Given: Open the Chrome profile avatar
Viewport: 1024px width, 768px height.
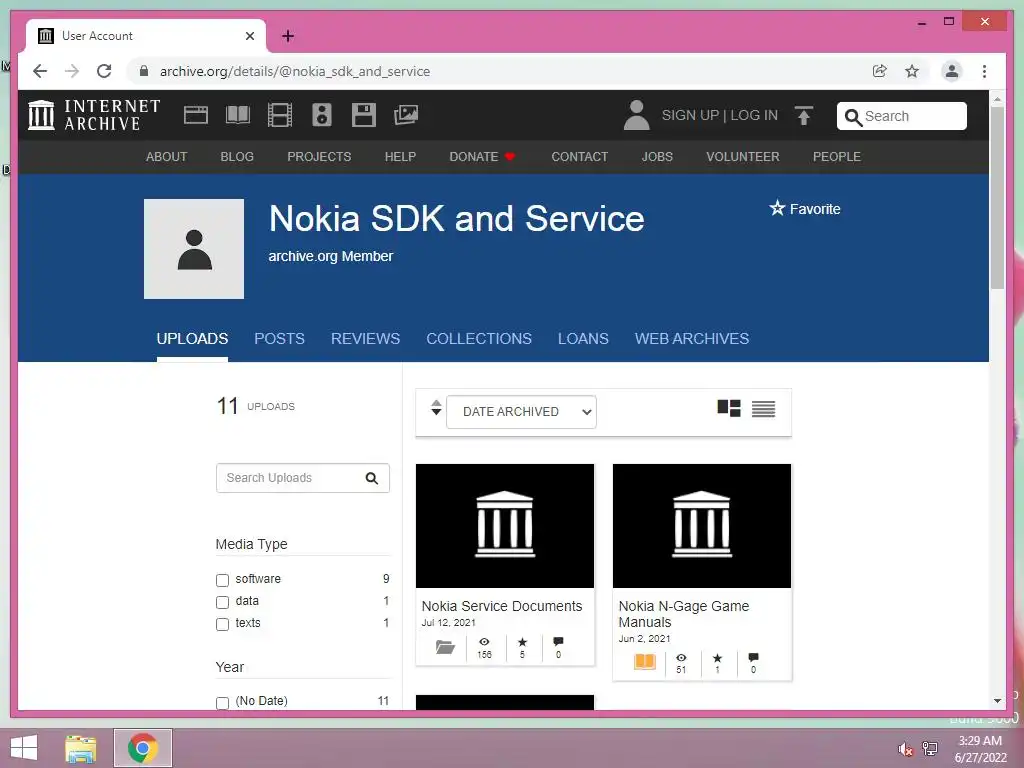Looking at the screenshot, I should 952,71.
